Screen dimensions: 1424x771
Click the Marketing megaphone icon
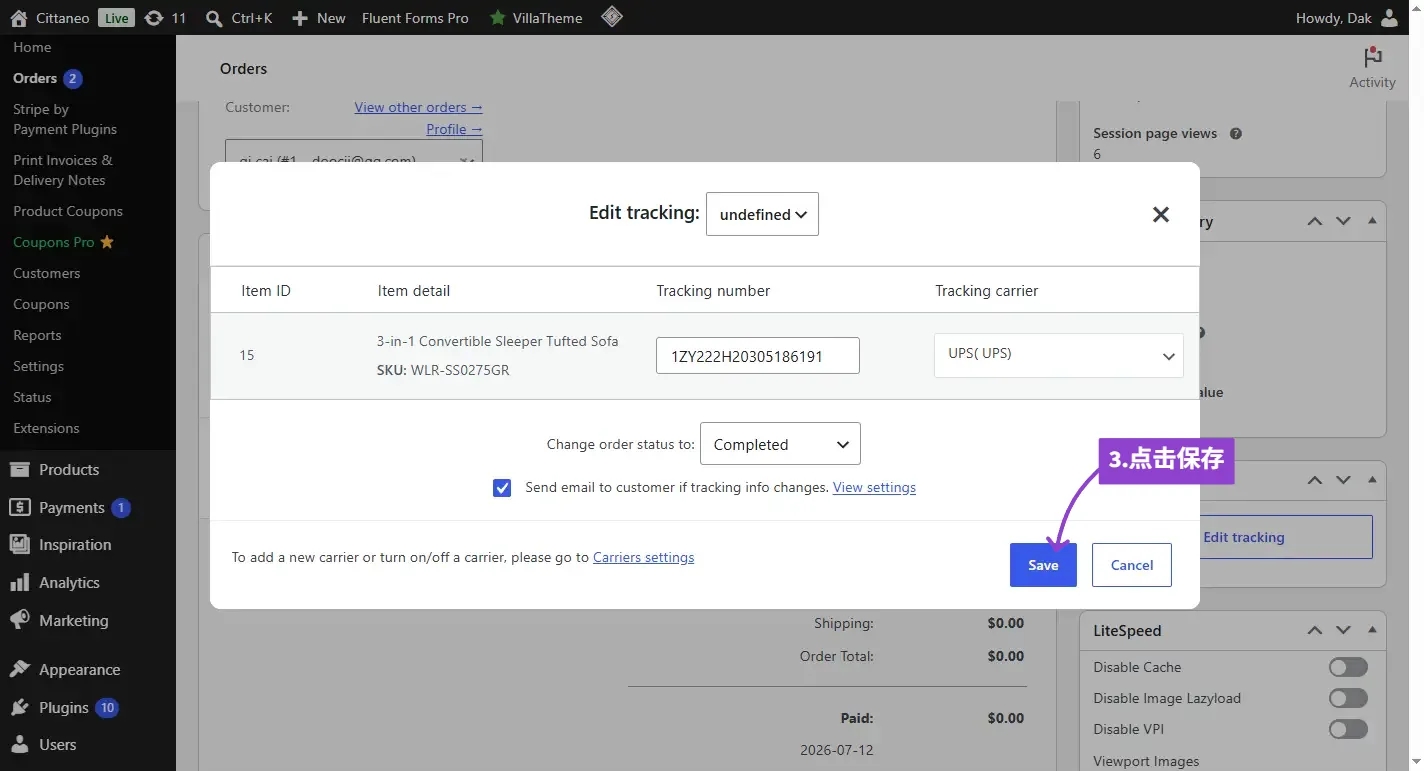point(19,620)
